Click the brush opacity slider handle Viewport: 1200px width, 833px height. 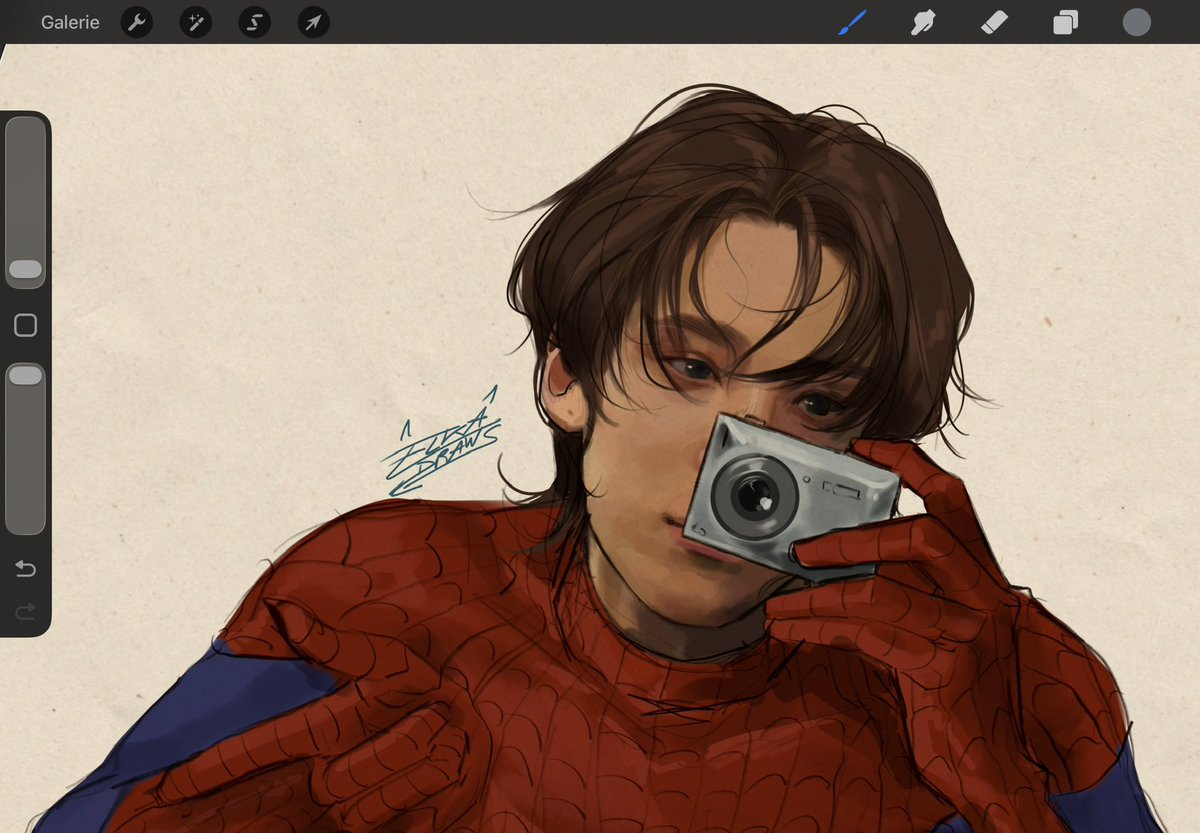coord(26,375)
